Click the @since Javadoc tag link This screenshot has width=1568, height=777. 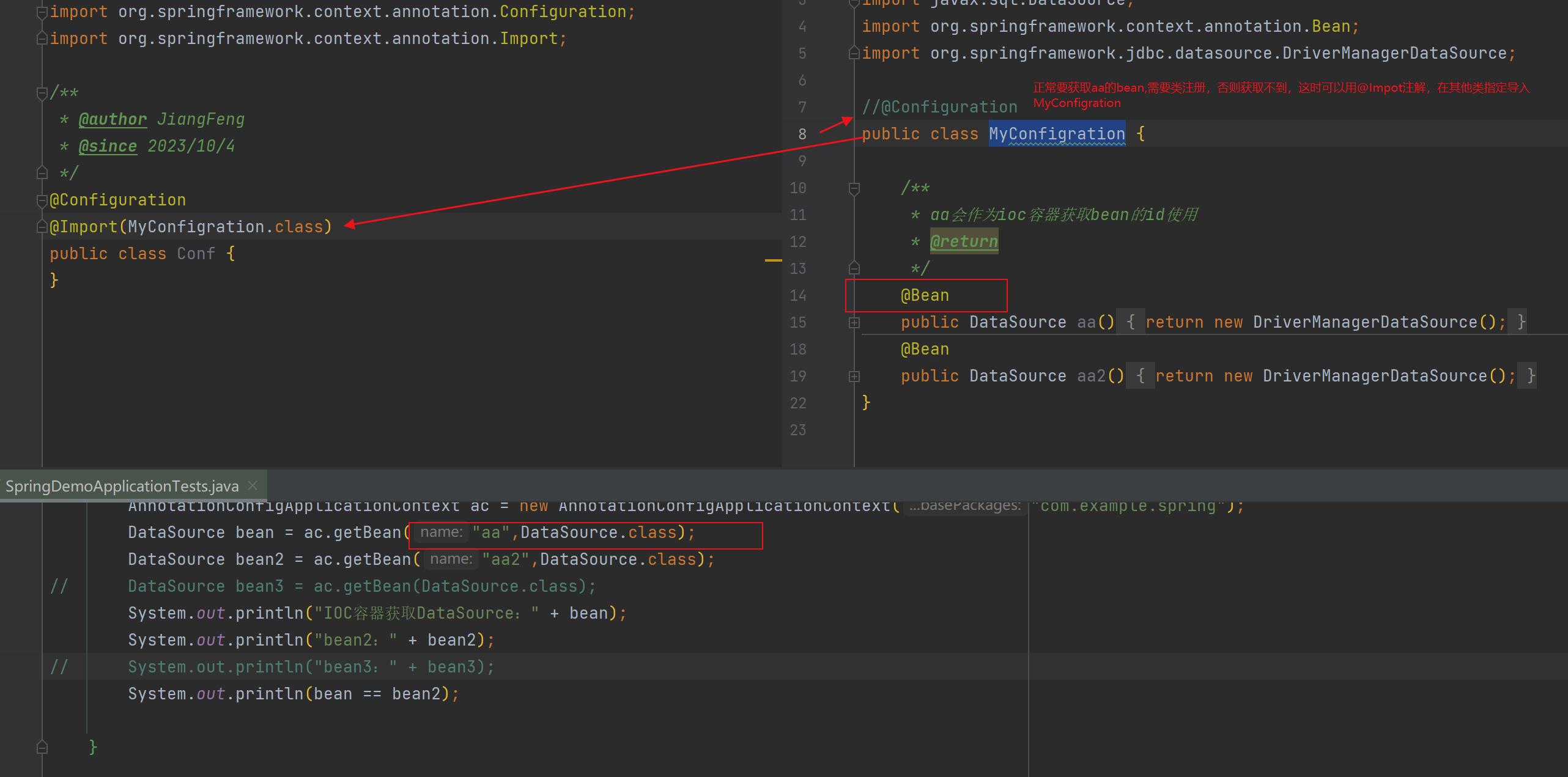pos(108,146)
